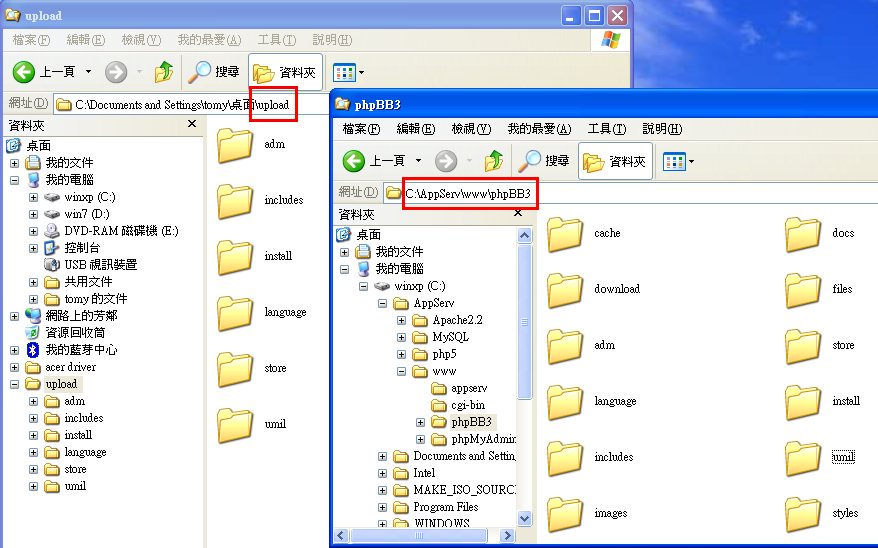Expand the phpMyAdmin tree node

(419, 439)
